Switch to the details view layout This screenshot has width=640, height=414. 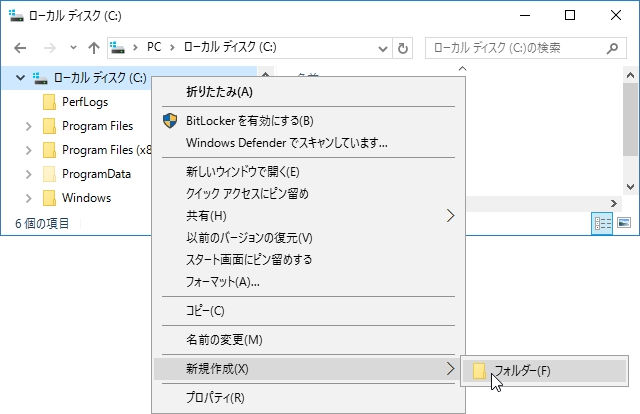(x=602, y=223)
